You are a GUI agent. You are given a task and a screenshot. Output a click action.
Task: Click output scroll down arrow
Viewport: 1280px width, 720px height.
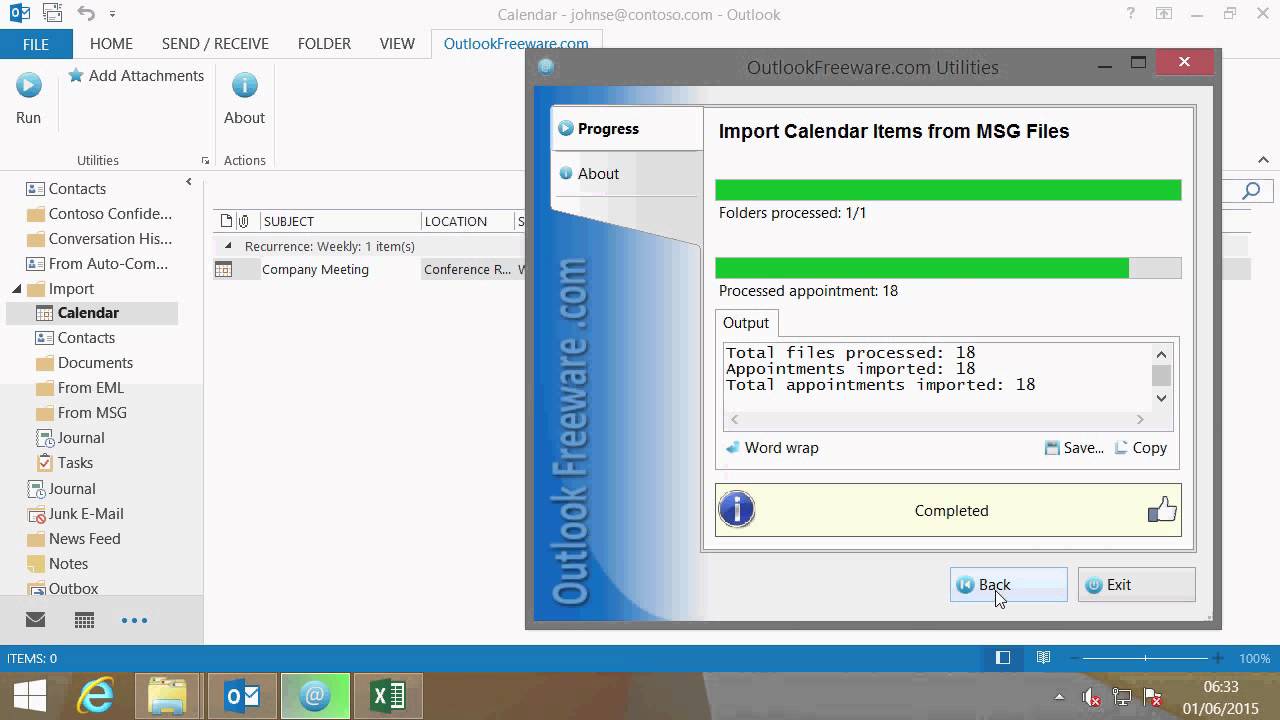(1161, 398)
